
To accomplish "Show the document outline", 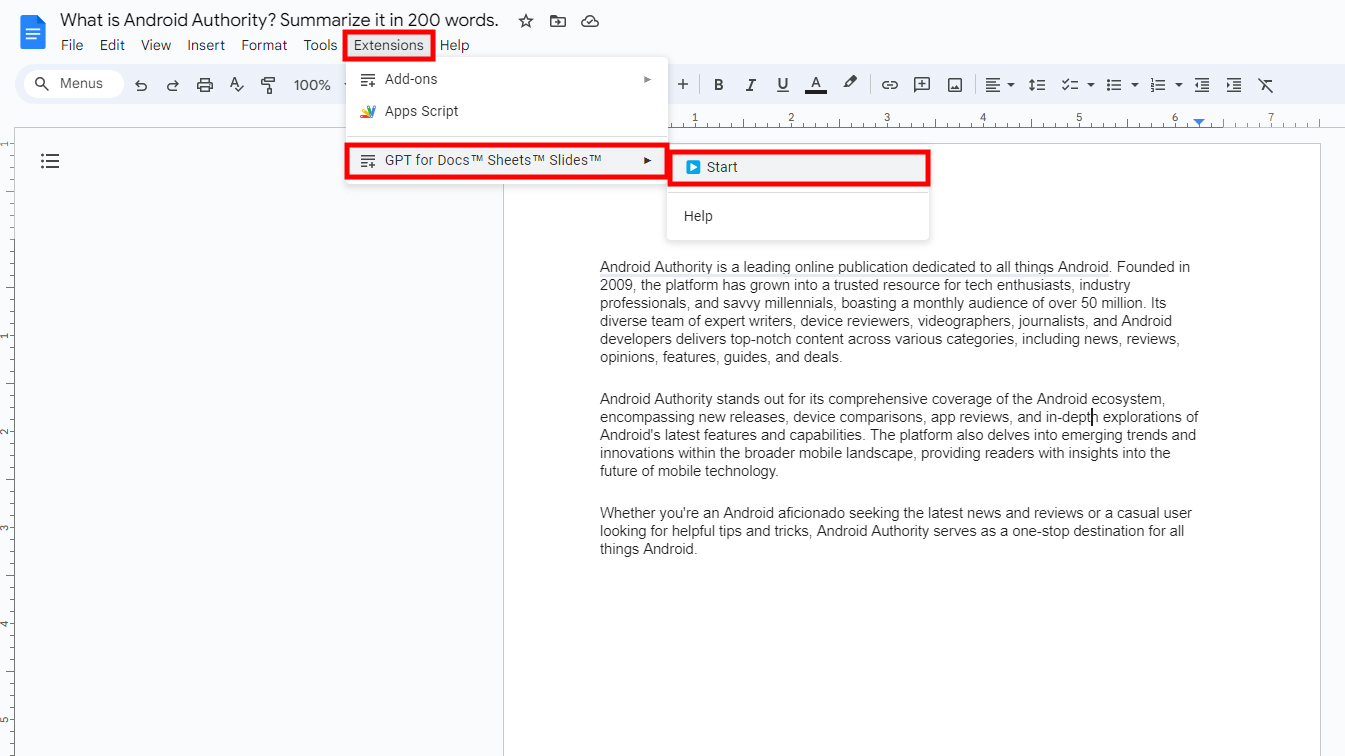I will pos(50,161).
